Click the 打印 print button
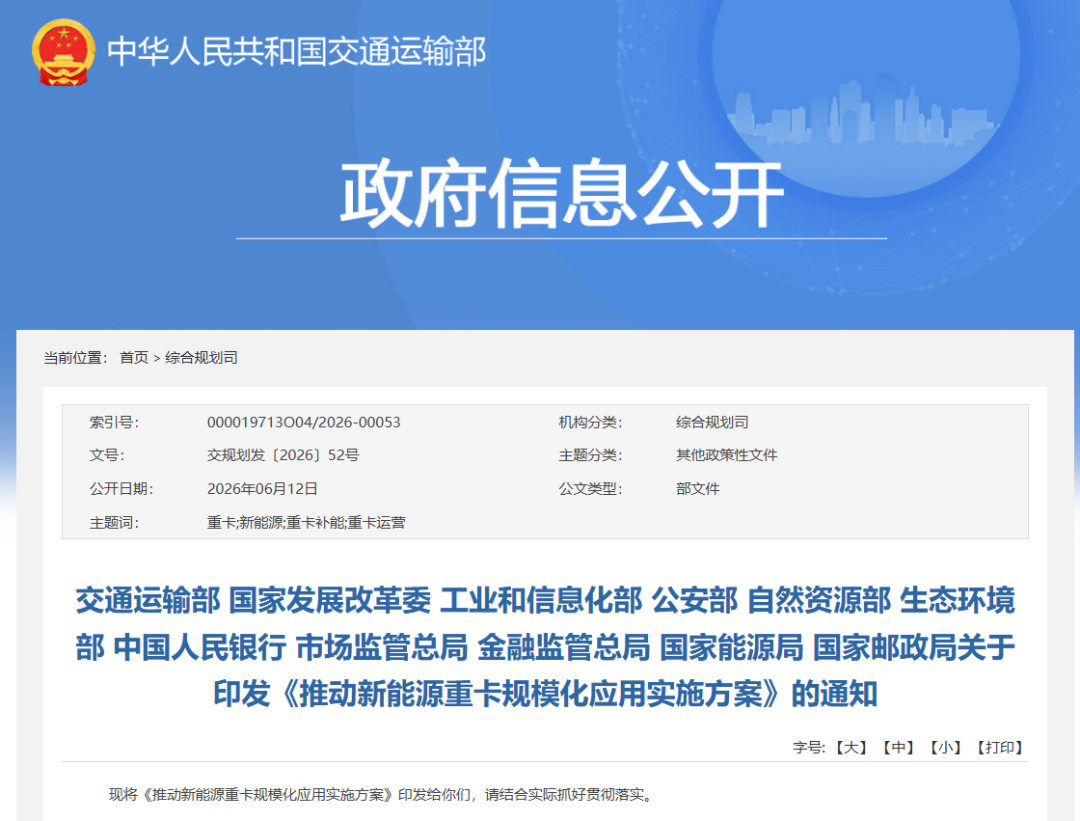 tap(999, 747)
